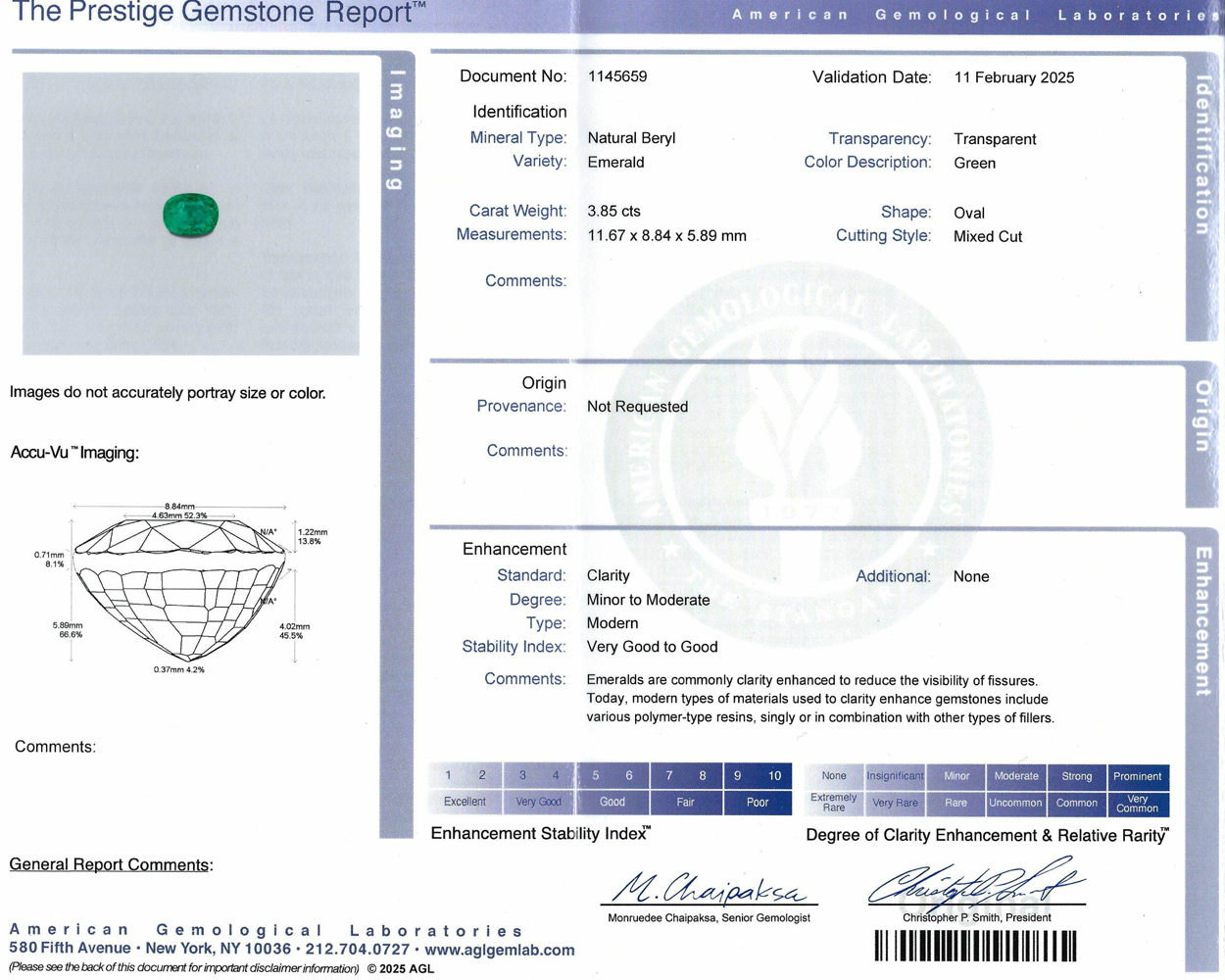Click the barcode under the president's signature
This screenshot has width=1225, height=980.
975,946
